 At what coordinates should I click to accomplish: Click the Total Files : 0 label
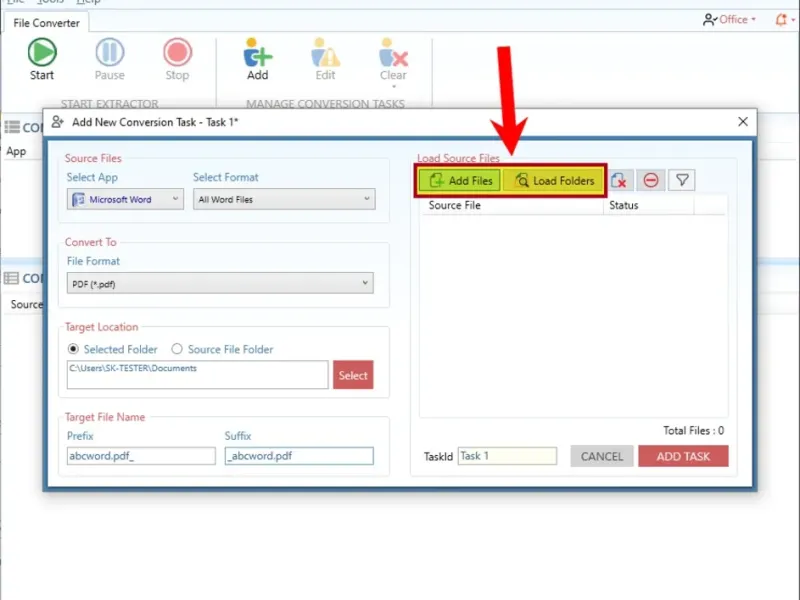[693, 431]
